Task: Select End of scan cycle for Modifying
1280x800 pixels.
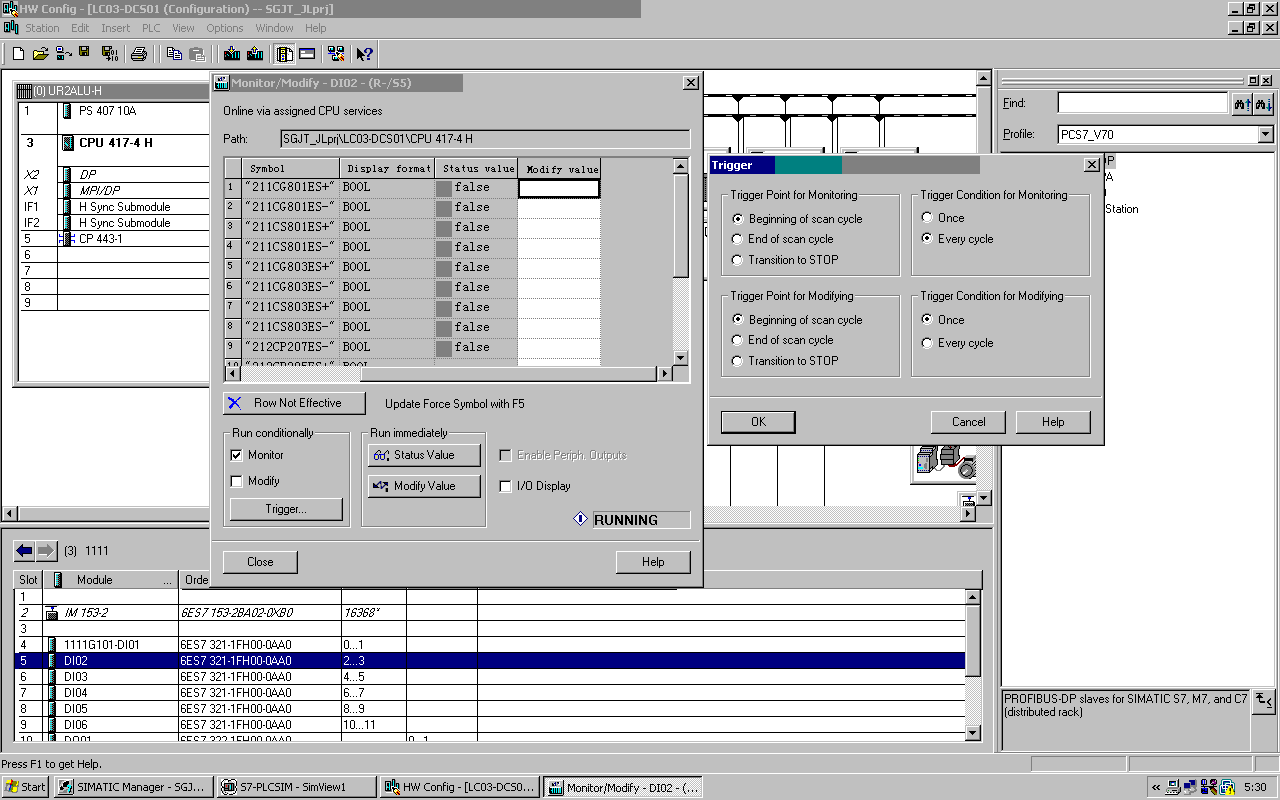Action: coord(738,340)
